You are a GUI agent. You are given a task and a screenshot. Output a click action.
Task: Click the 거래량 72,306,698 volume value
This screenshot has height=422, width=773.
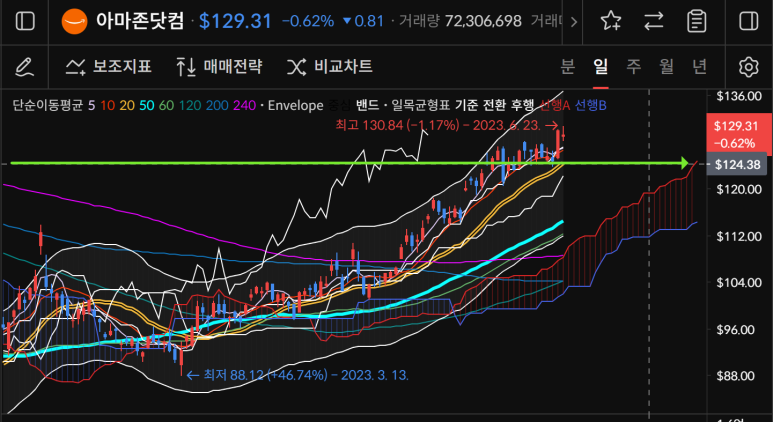[x=460, y=21]
